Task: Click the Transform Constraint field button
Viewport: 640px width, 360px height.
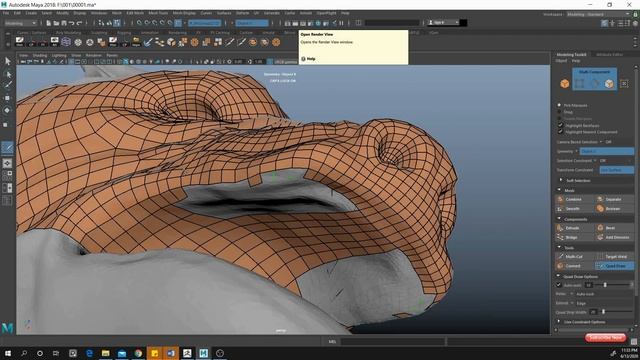Action: [x=616, y=170]
